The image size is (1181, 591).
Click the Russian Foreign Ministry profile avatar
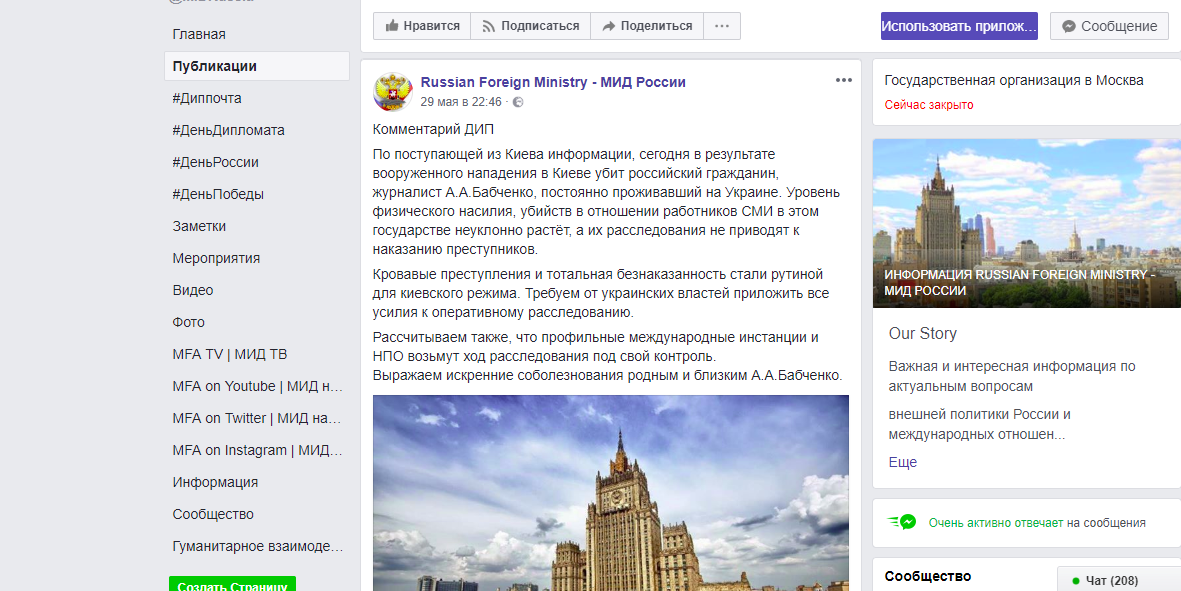392,92
